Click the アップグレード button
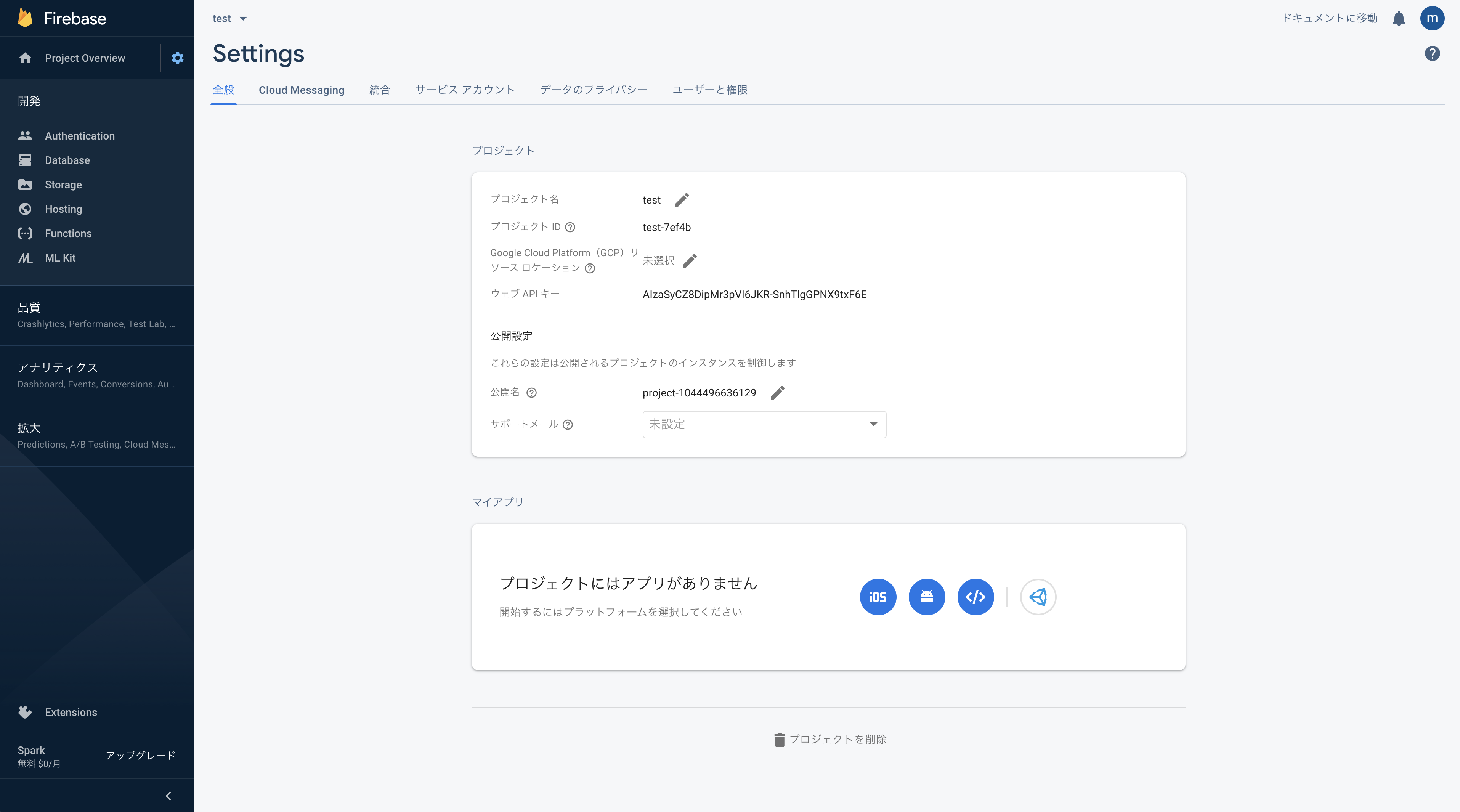The width and height of the screenshot is (1460, 812). (140, 755)
